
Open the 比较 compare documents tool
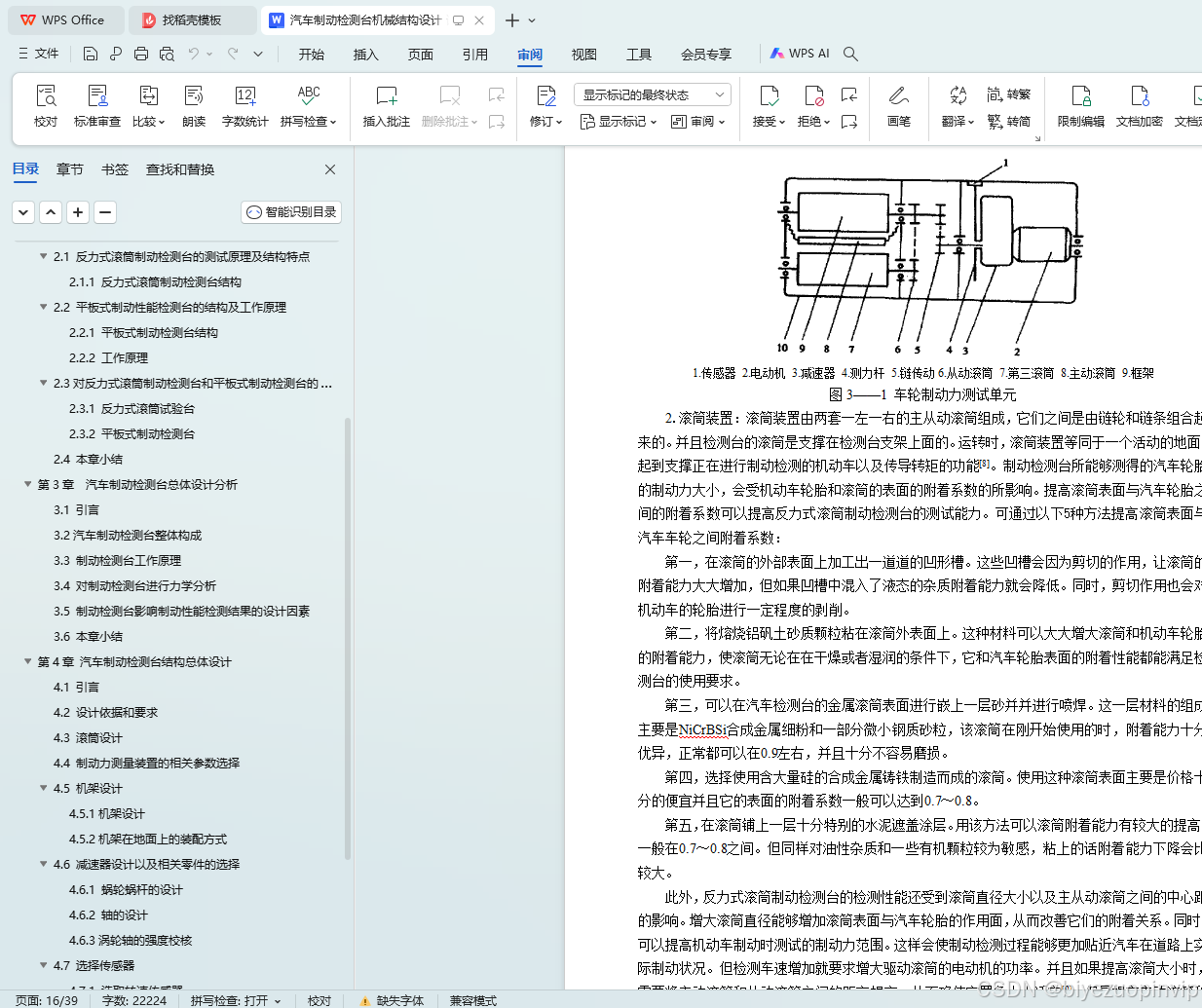point(149,105)
